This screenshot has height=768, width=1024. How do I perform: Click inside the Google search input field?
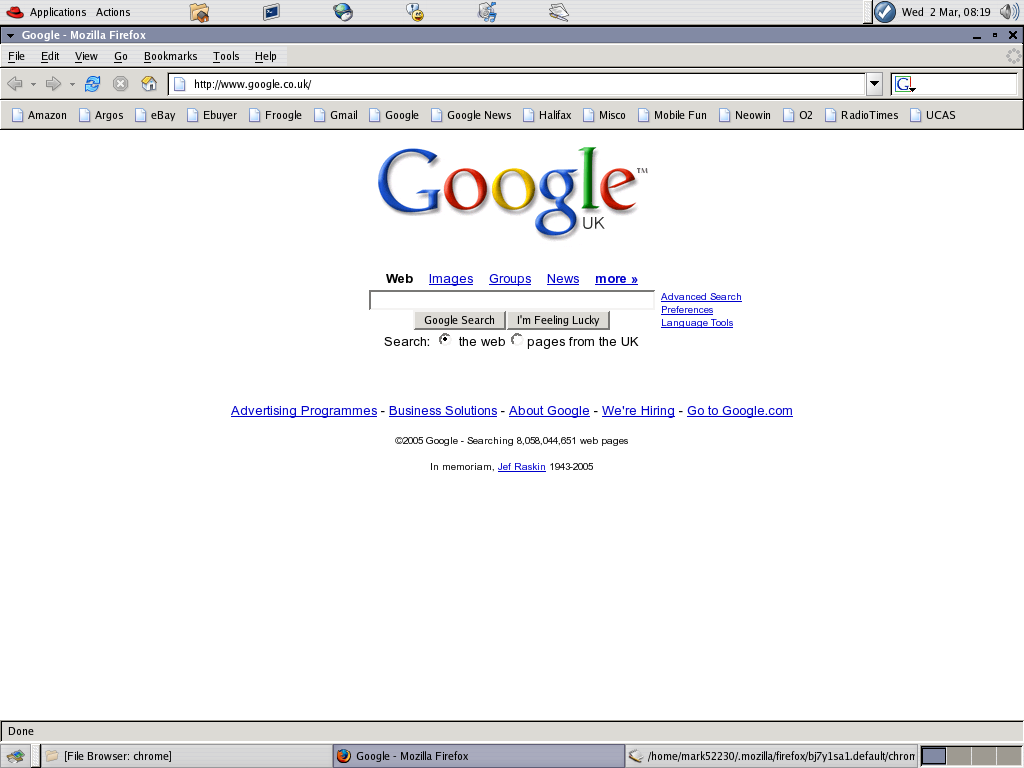512,299
